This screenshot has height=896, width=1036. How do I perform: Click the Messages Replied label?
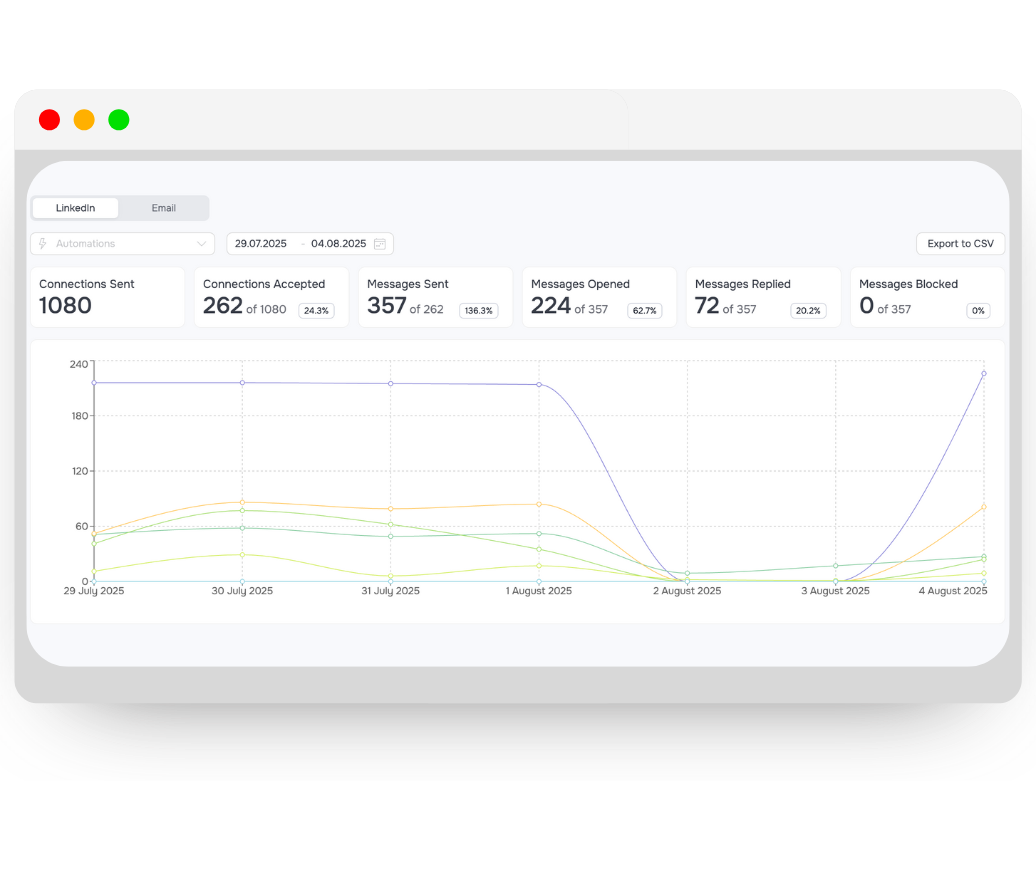tap(743, 283)
